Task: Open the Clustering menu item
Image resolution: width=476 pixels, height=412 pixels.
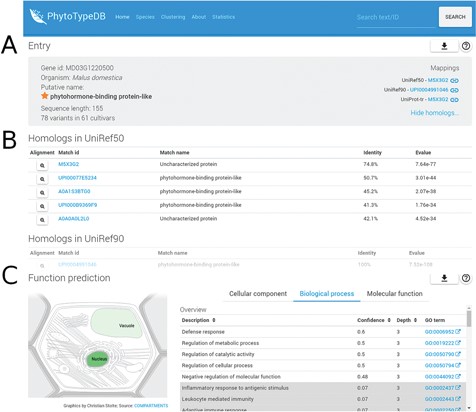Action: click(x=173, y=17)
